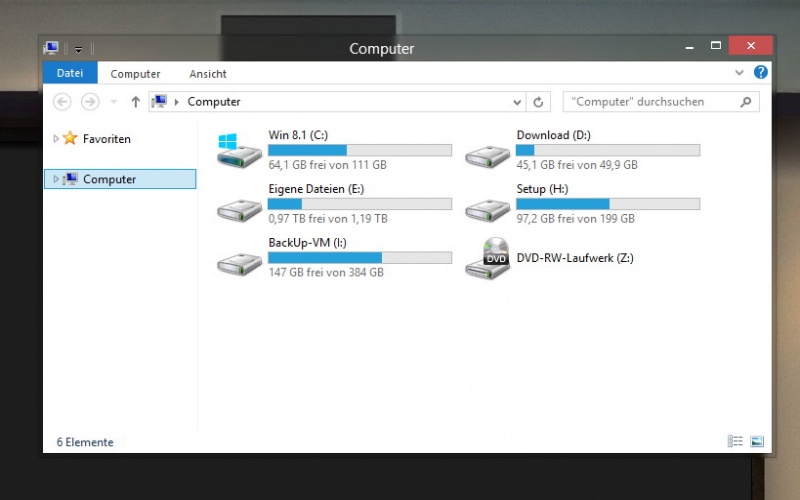Switch to large icons view in status bar
Image resolution: width=800 pixels, height=500 pixels.
click(x=757, y=441)
